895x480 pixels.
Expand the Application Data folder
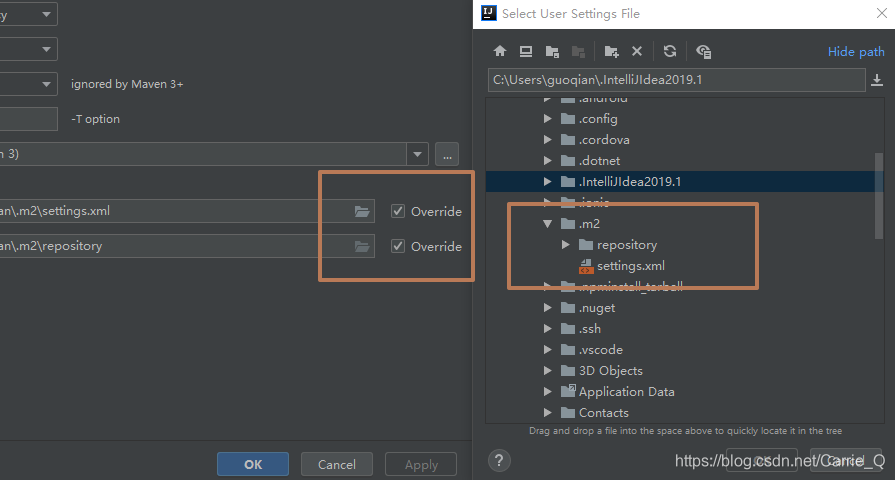(x=547, y=392)
